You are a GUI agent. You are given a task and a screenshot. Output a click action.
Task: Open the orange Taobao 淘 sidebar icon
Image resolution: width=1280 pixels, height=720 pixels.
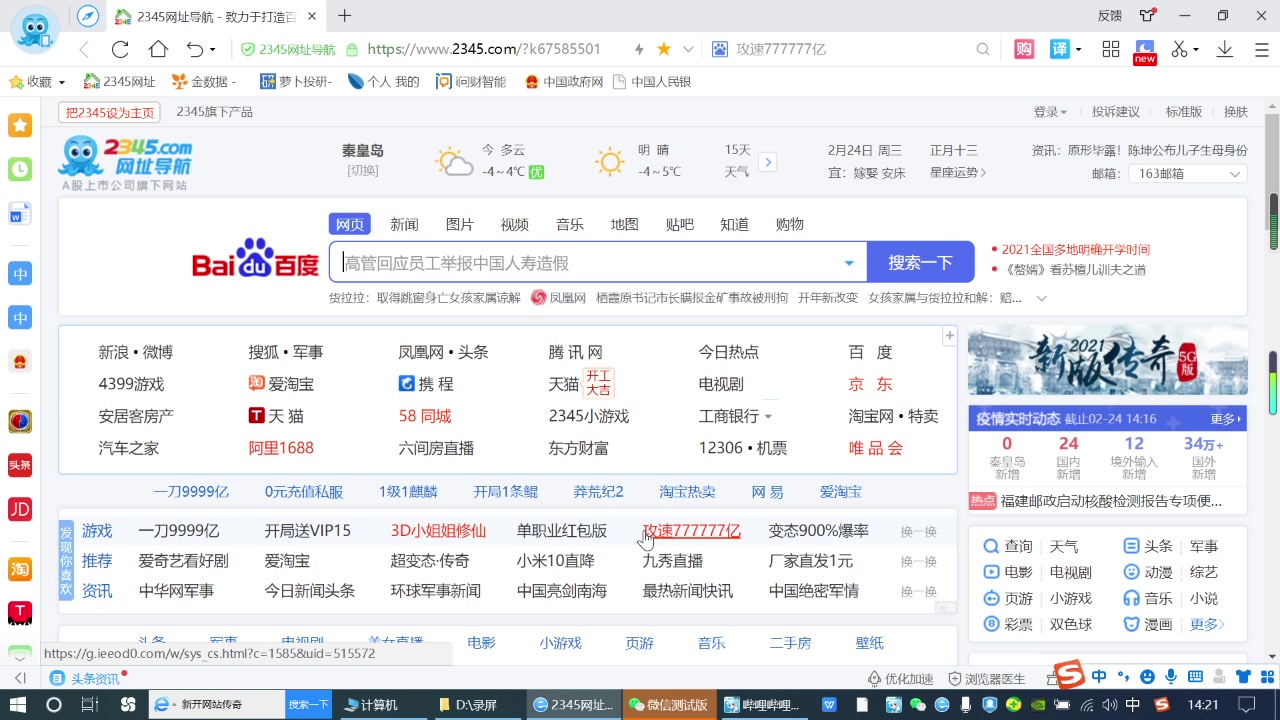tap(20, 569)
